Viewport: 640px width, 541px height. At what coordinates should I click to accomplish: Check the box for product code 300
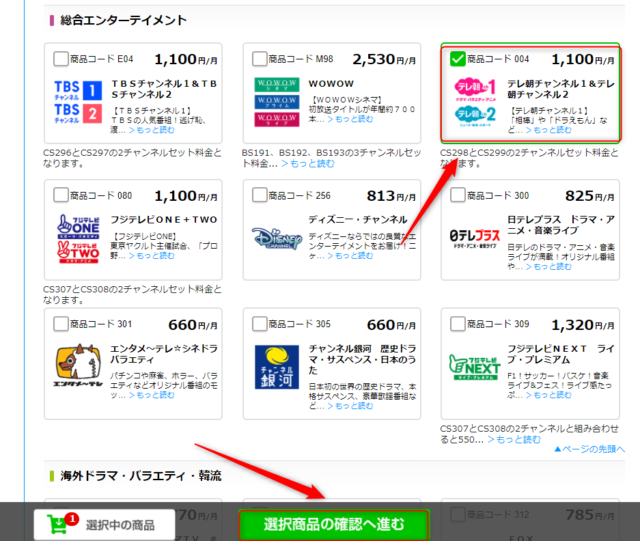click(x=458, y=195)
